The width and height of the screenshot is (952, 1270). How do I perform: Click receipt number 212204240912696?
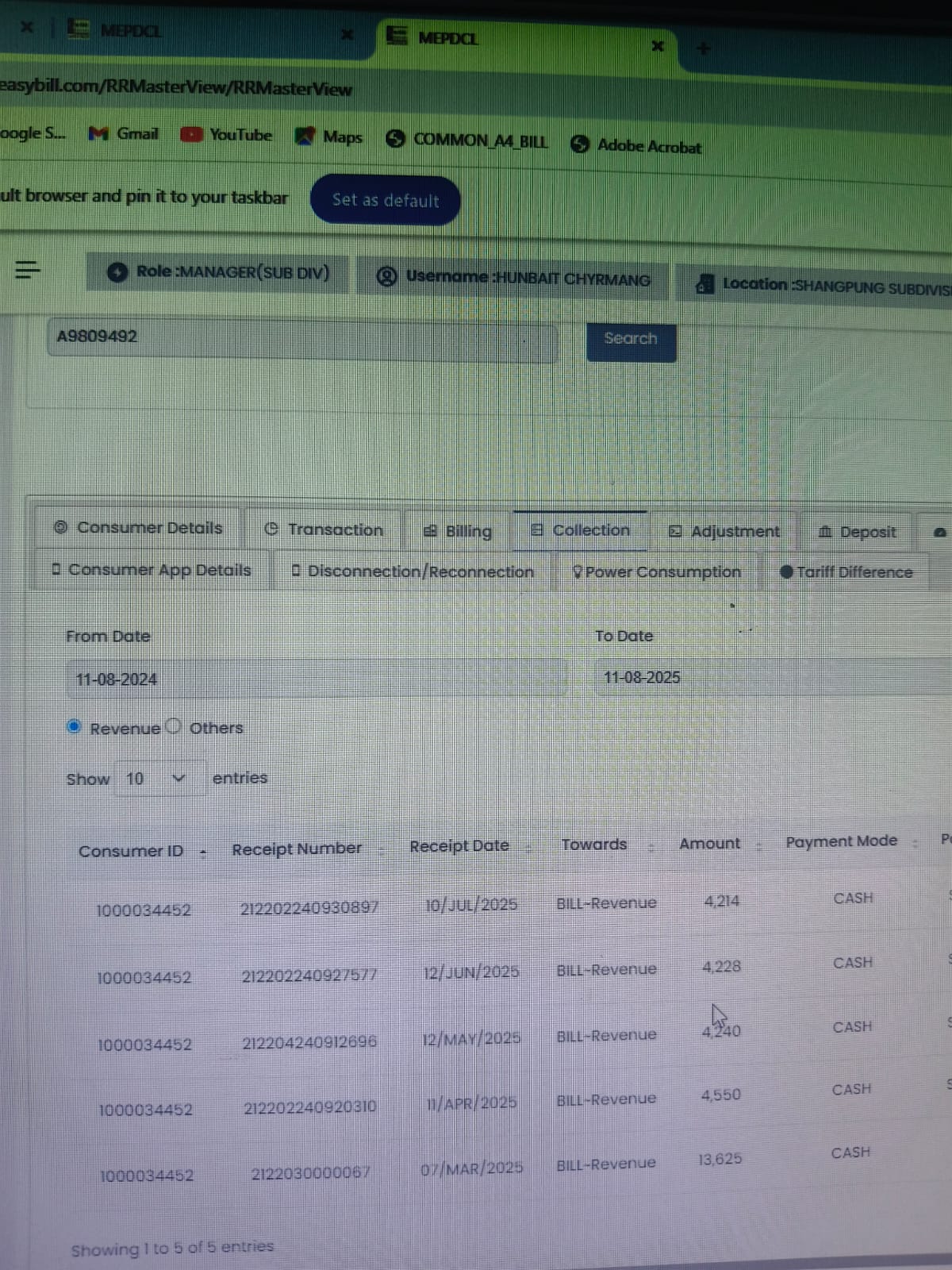click(x=310, y=1041)
